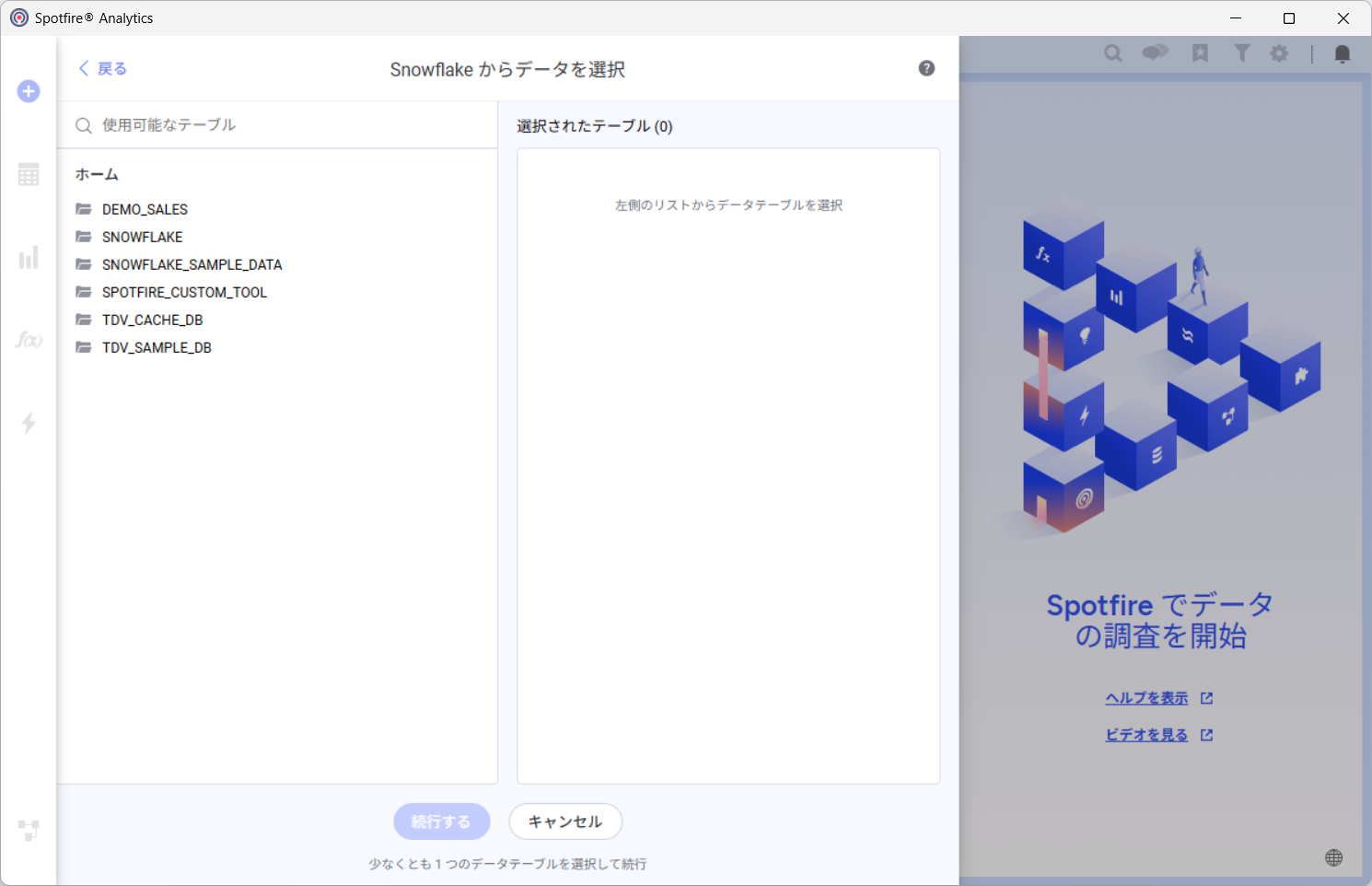Click the TDV_CACHE_DB folder icon
1372x886 pixels.
[x=84, y=320]
